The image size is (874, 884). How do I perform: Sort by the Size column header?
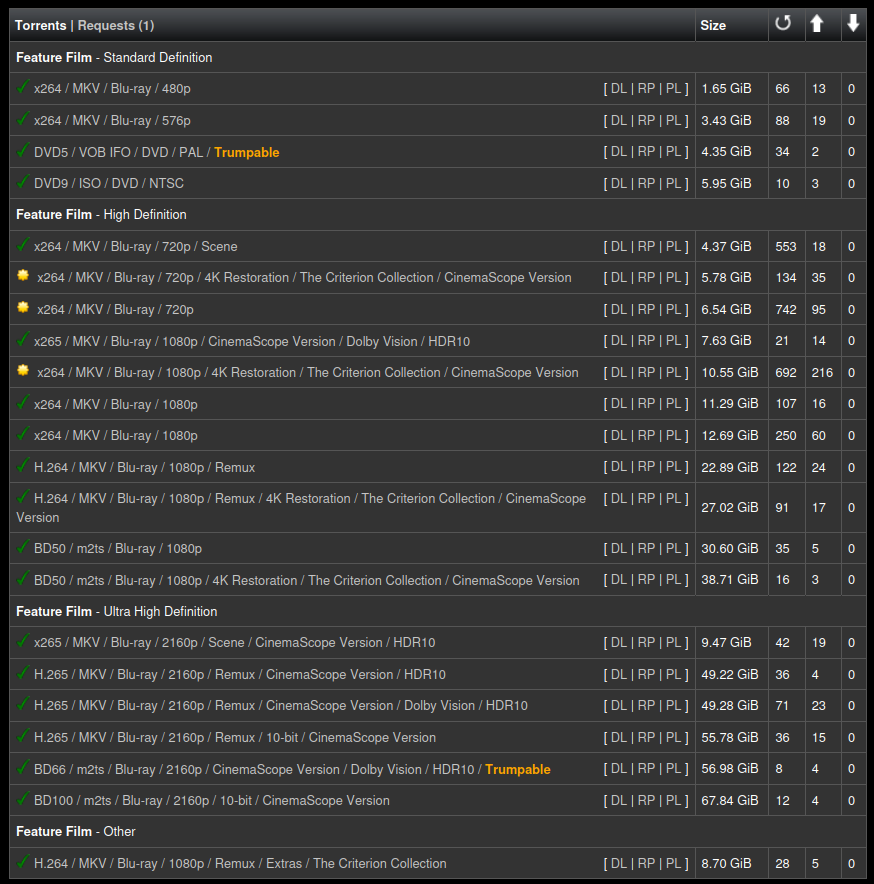coord(713,25)
